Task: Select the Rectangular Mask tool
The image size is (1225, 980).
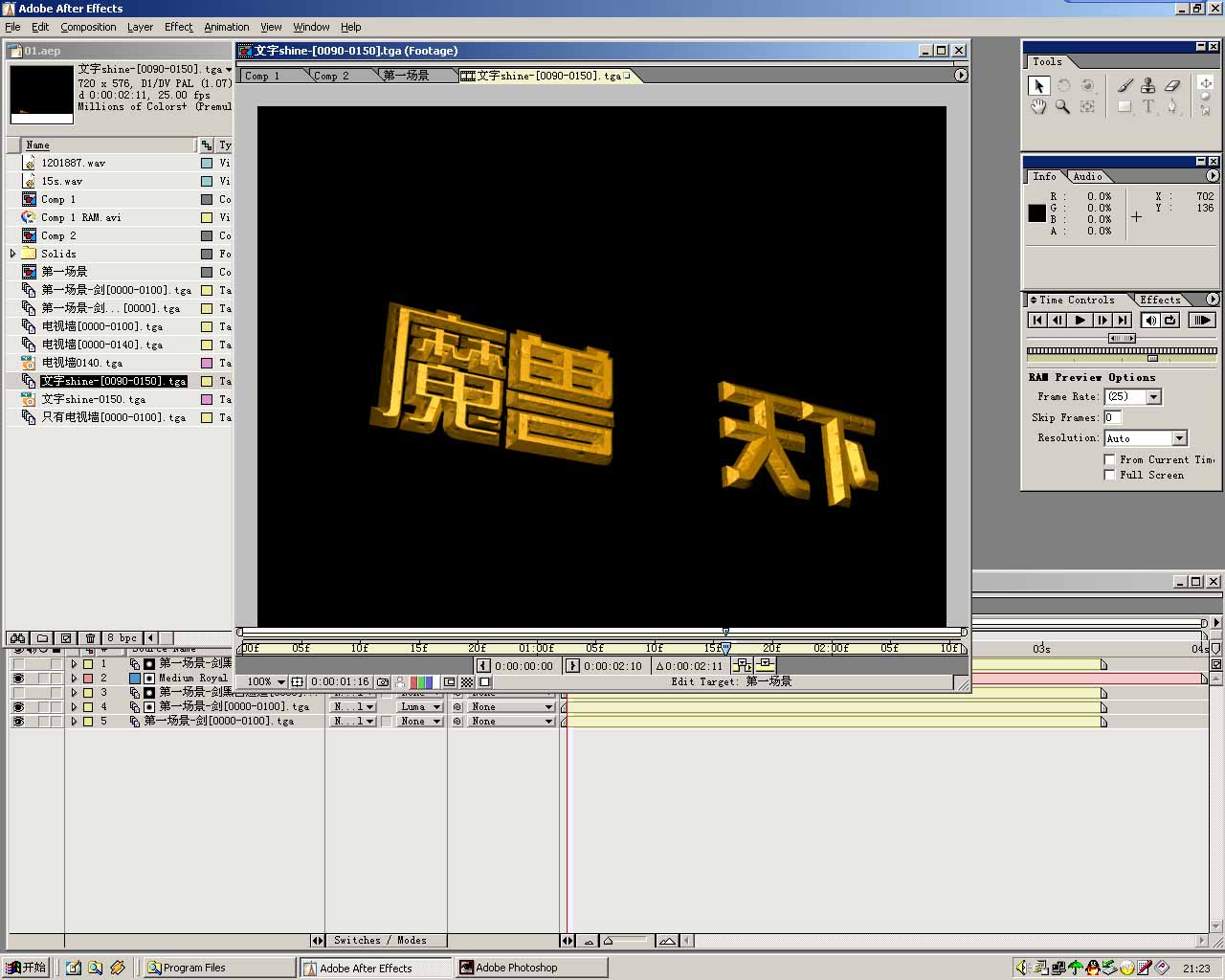Action: pyautogui.click(x=1125, y=107)
